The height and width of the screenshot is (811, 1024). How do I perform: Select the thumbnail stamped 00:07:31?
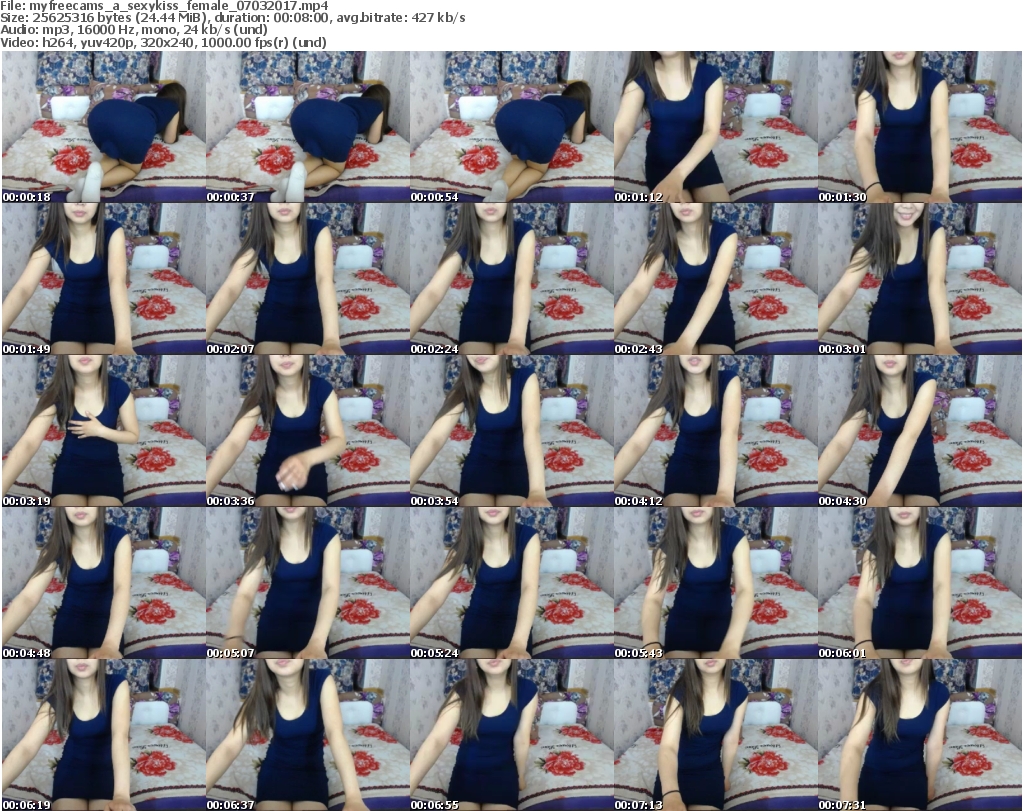point(919,735)
